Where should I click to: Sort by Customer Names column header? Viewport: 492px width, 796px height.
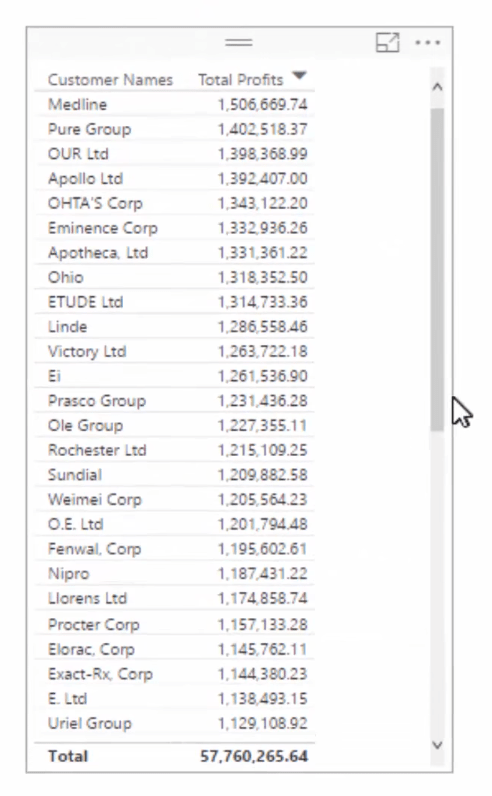point(110,80)
